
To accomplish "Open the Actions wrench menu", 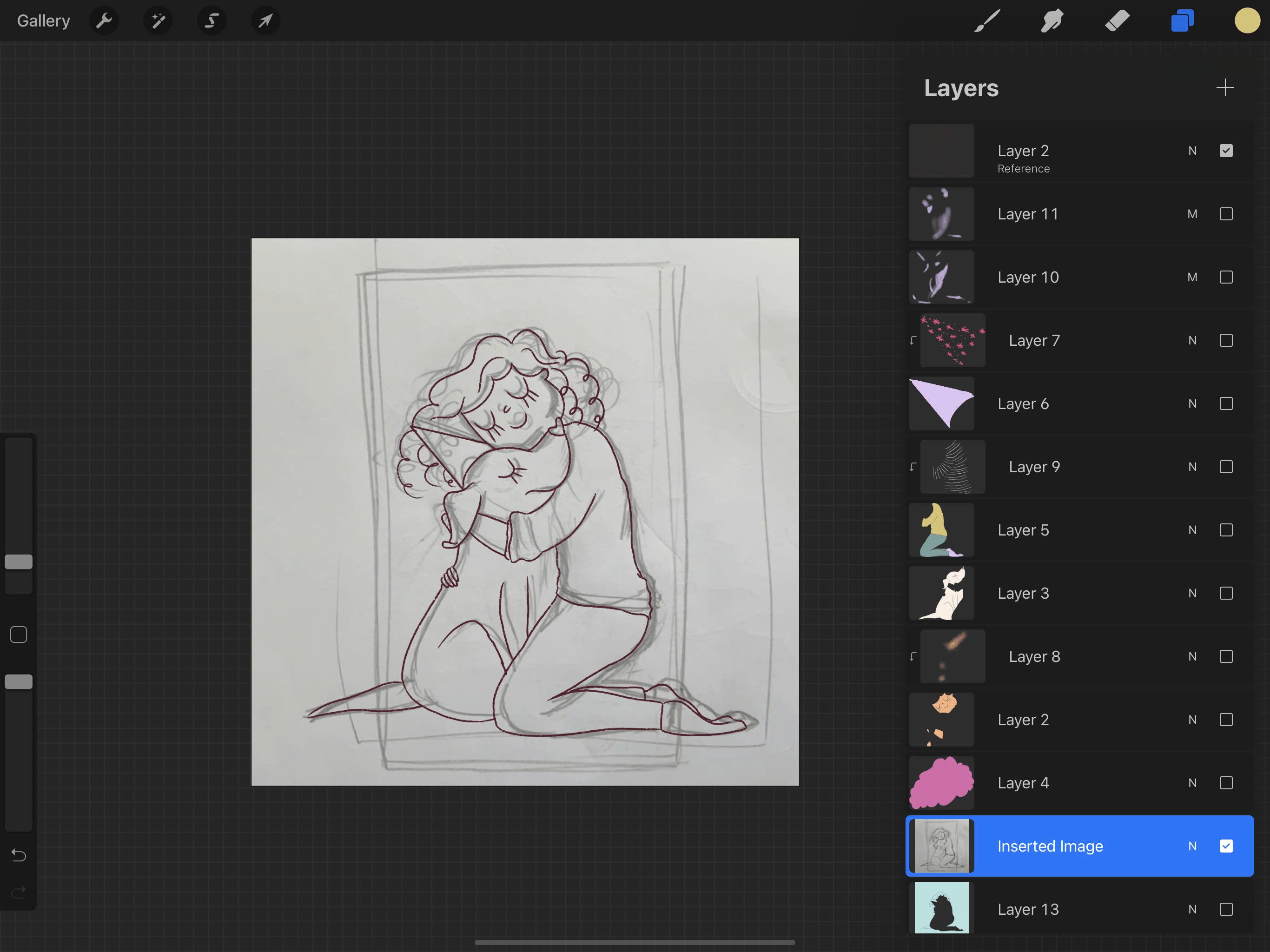I will pyautogui.click(x=104, y=21).
